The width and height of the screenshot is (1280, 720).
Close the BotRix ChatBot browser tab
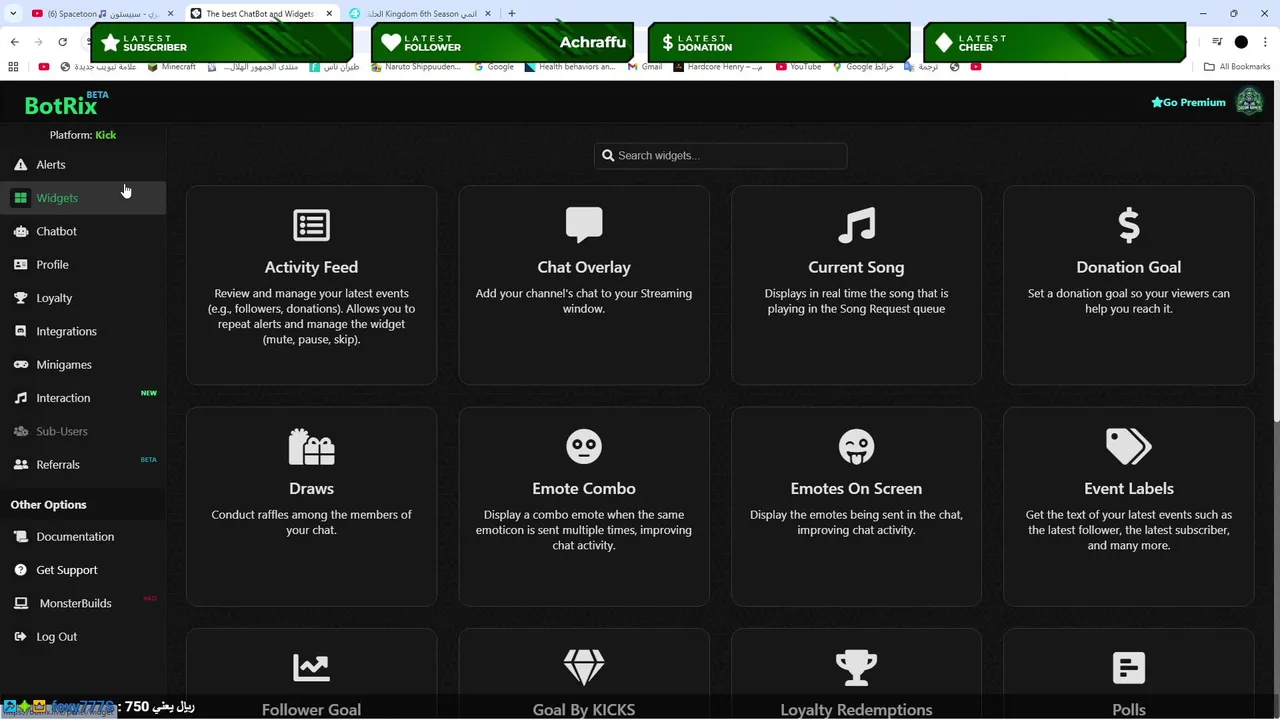coord(329,13)
